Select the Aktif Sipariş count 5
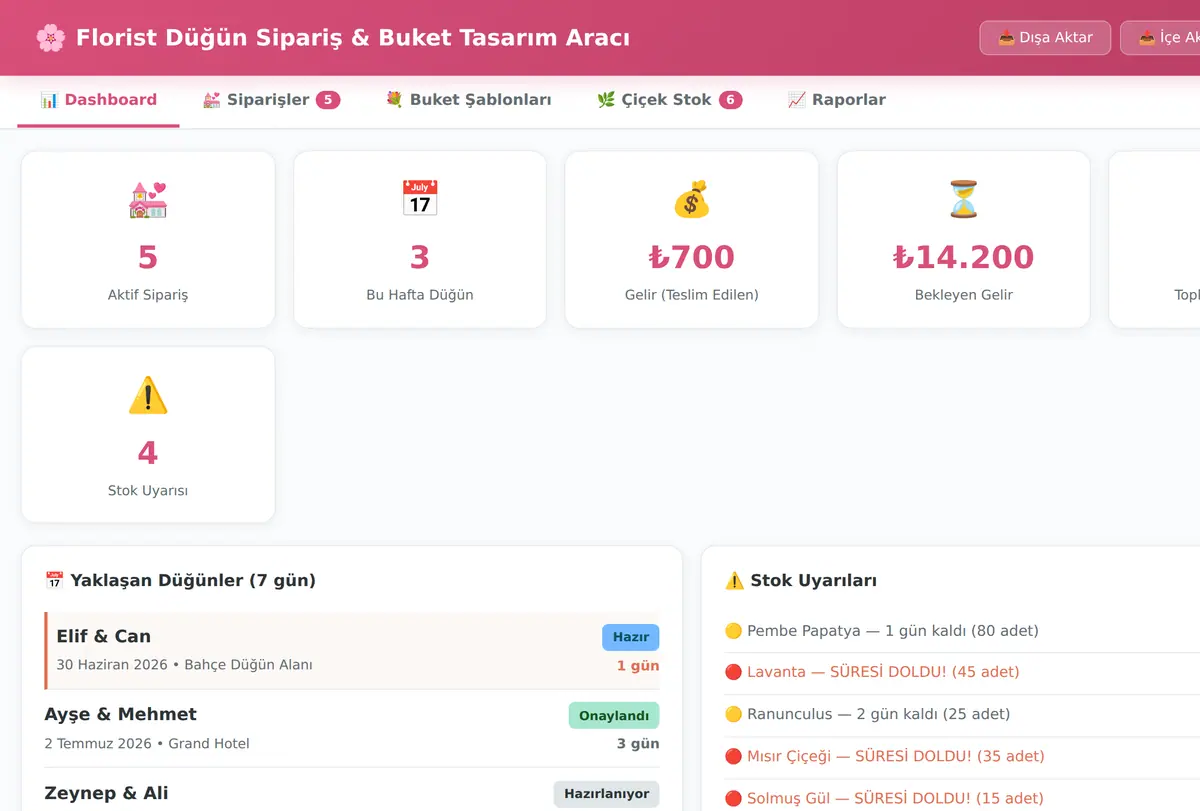Image resolution: width=1200 pixels, height=811 pixels. 148,257
